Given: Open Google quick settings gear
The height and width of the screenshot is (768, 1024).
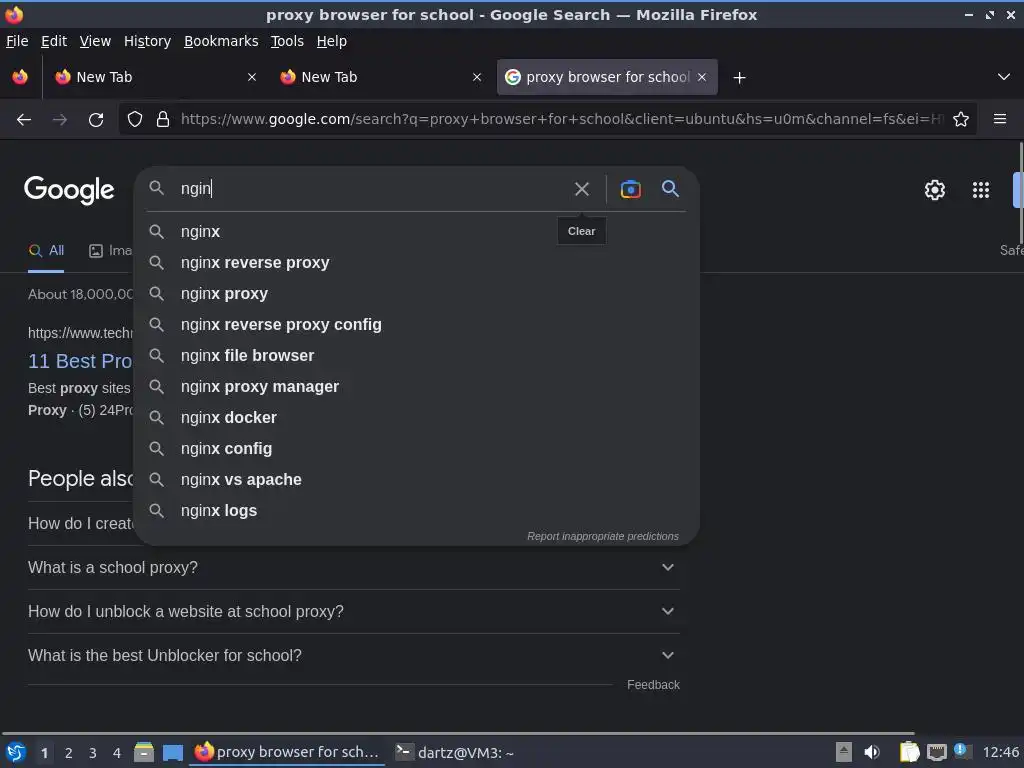Looking at the screenshot, I should [x=935, y=190].
